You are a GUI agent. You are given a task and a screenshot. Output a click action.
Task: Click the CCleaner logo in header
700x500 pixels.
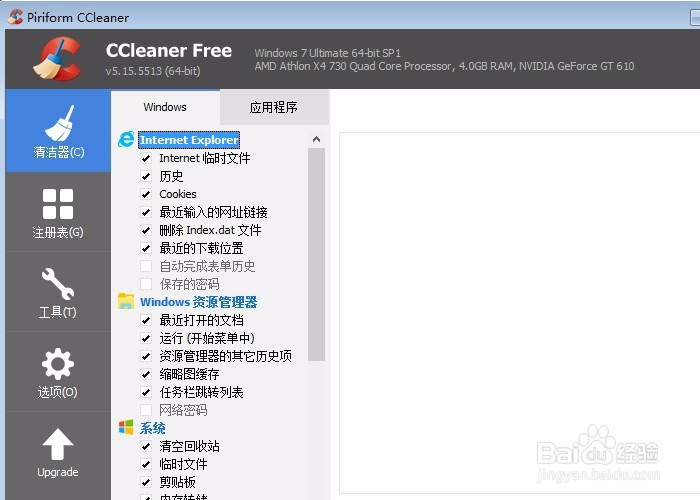pos(57,59)
